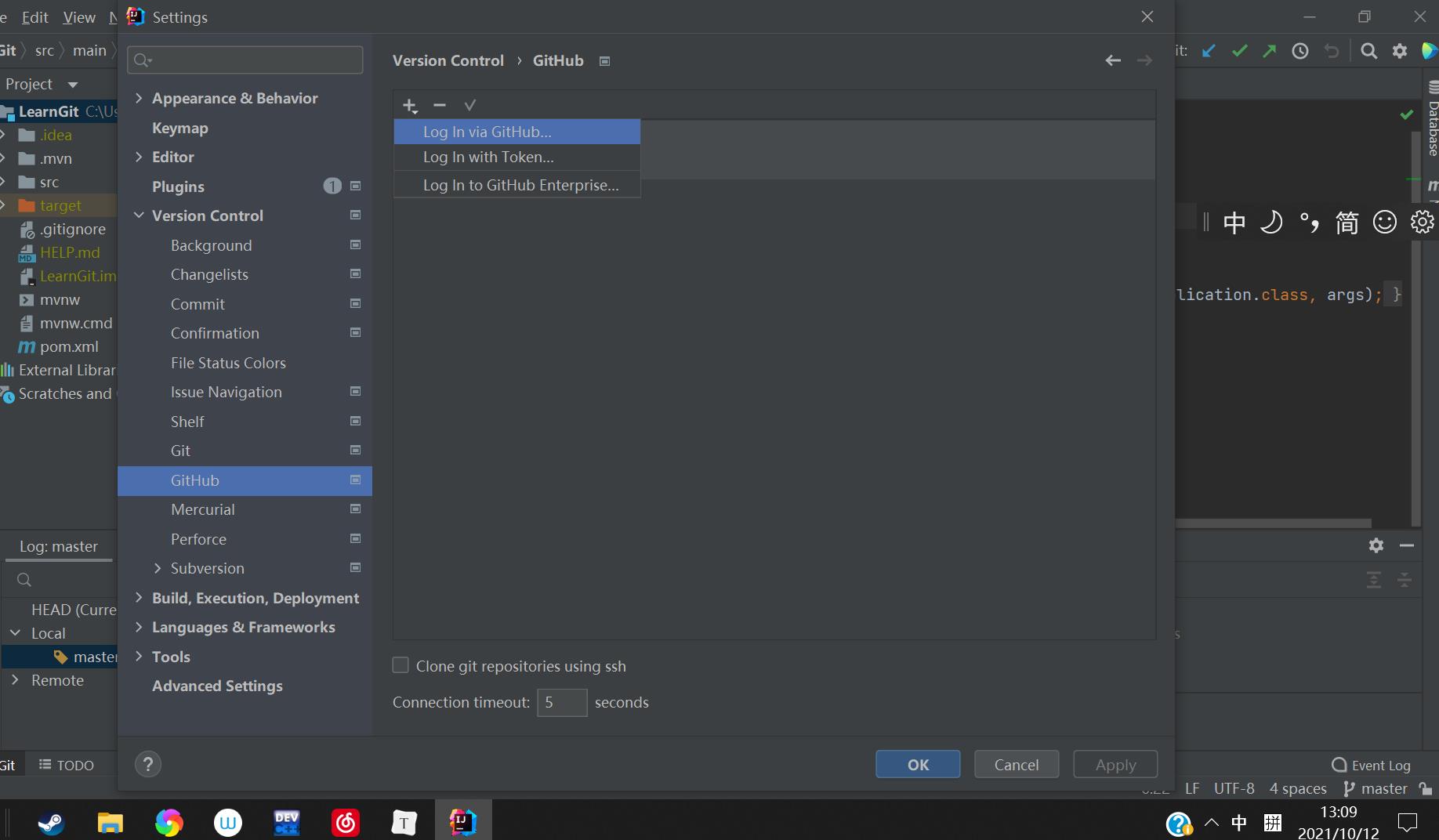Expand the Remote branches node
1439x840 pixels.
coord(15,680)
